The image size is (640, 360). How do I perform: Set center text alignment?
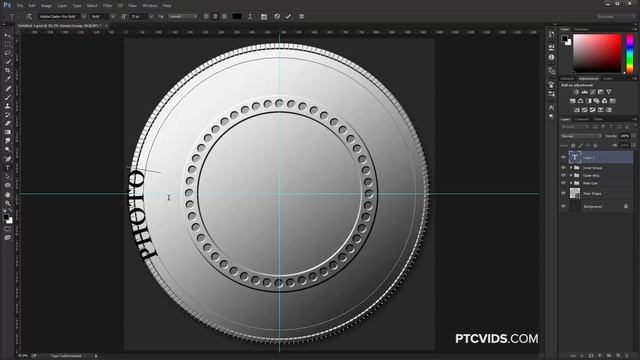215,16
